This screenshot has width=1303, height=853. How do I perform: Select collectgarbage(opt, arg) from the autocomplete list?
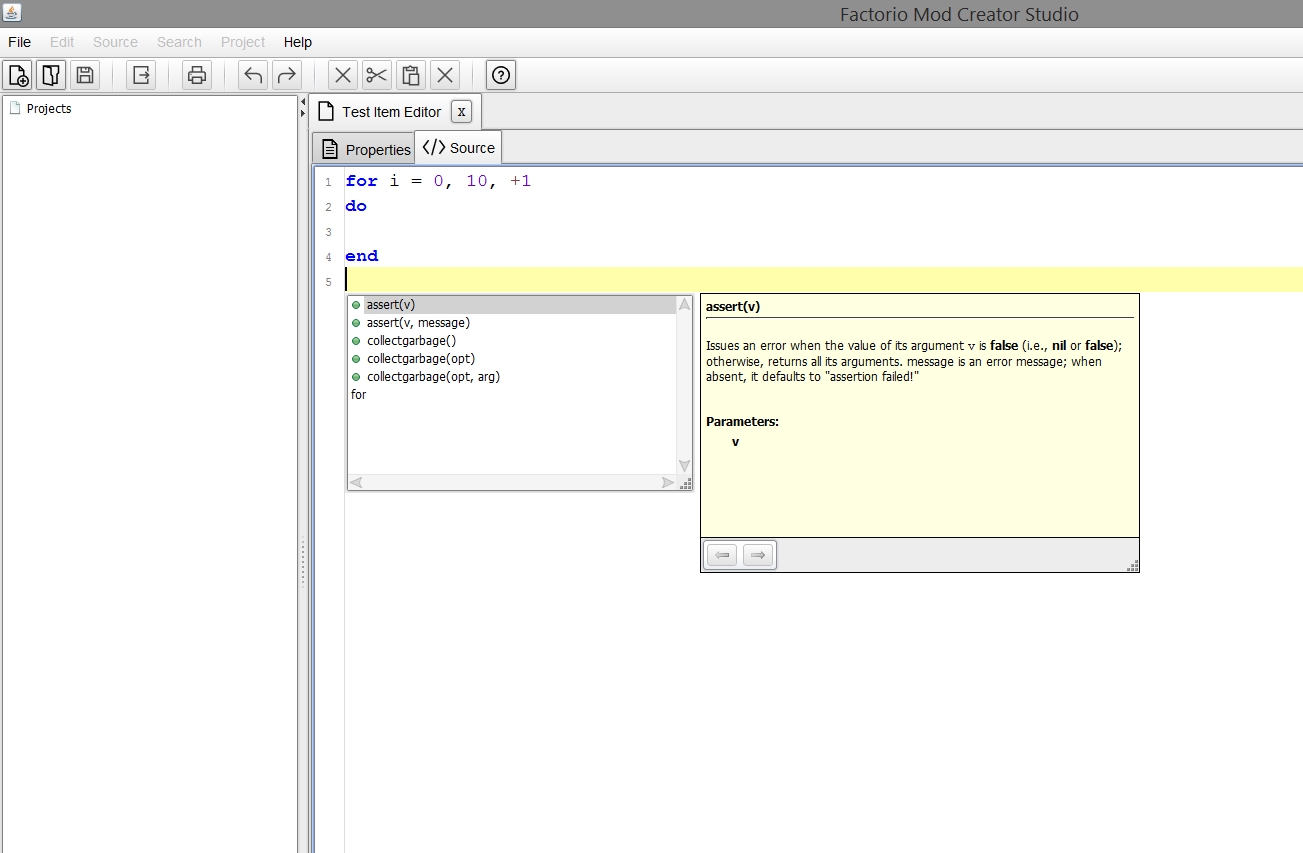(x=432, y=377)
